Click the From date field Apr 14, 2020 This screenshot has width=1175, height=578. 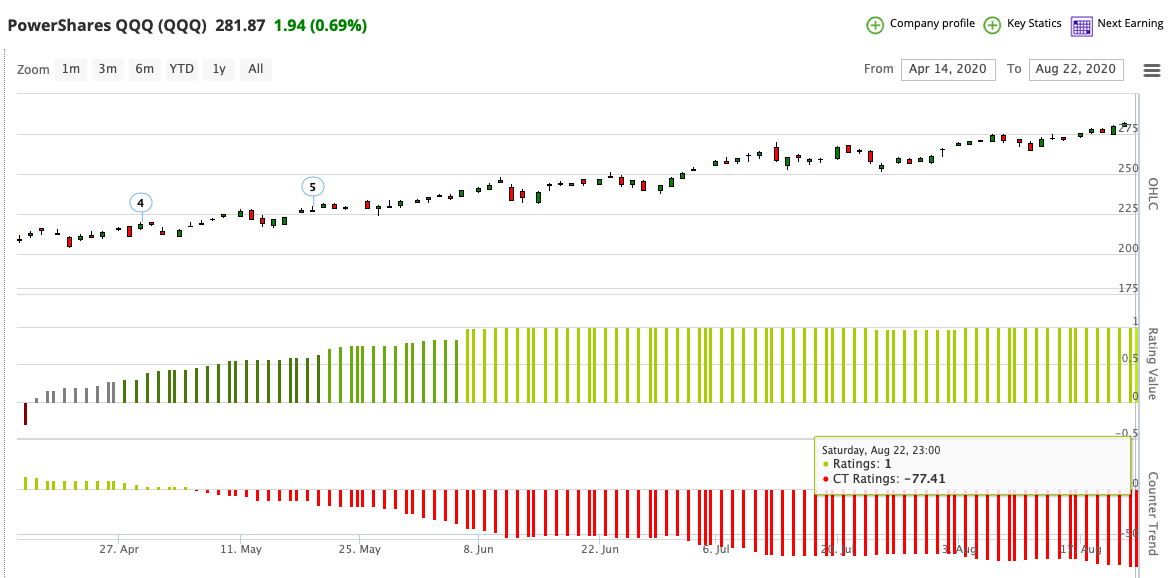pos(949,70)
